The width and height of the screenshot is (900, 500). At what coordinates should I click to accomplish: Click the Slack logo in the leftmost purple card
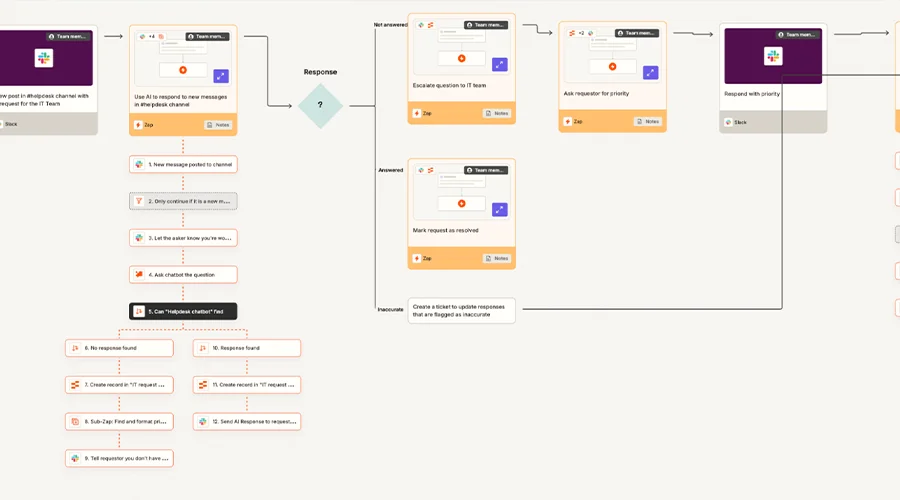pyautogui.click(x=45, y=59)
